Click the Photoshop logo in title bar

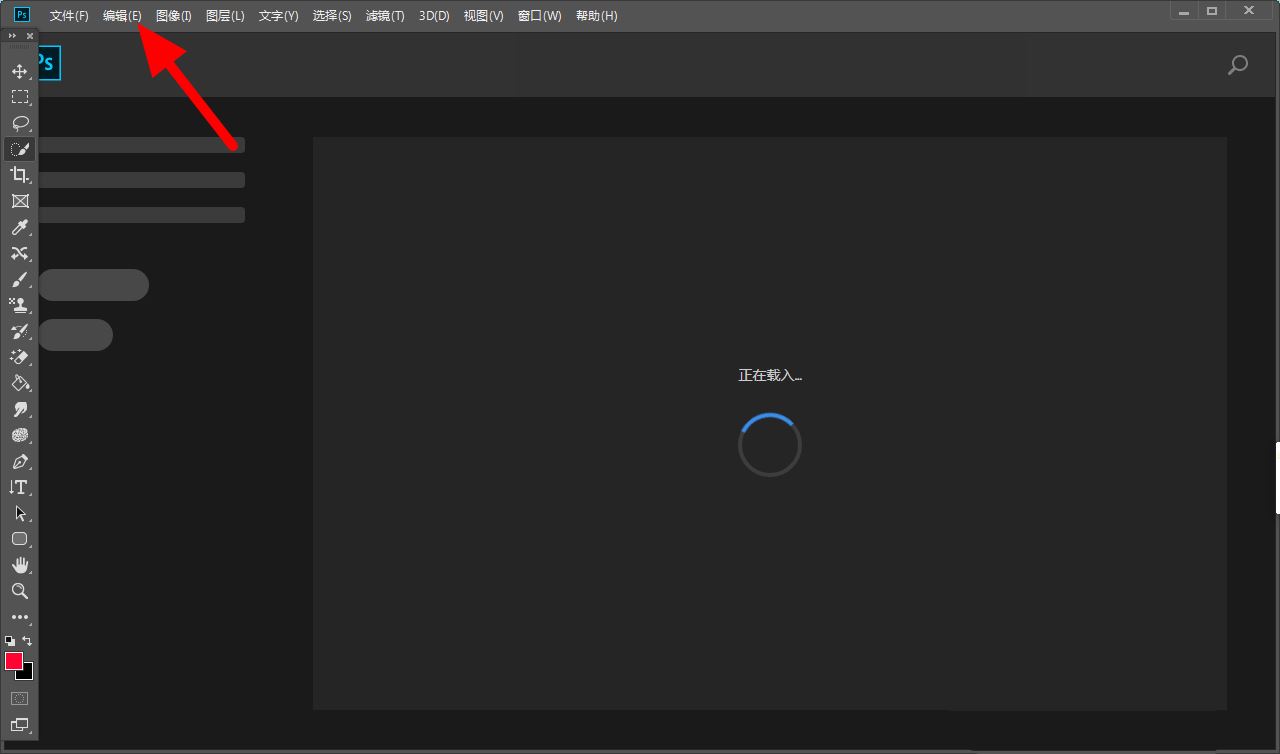point(22,15)
